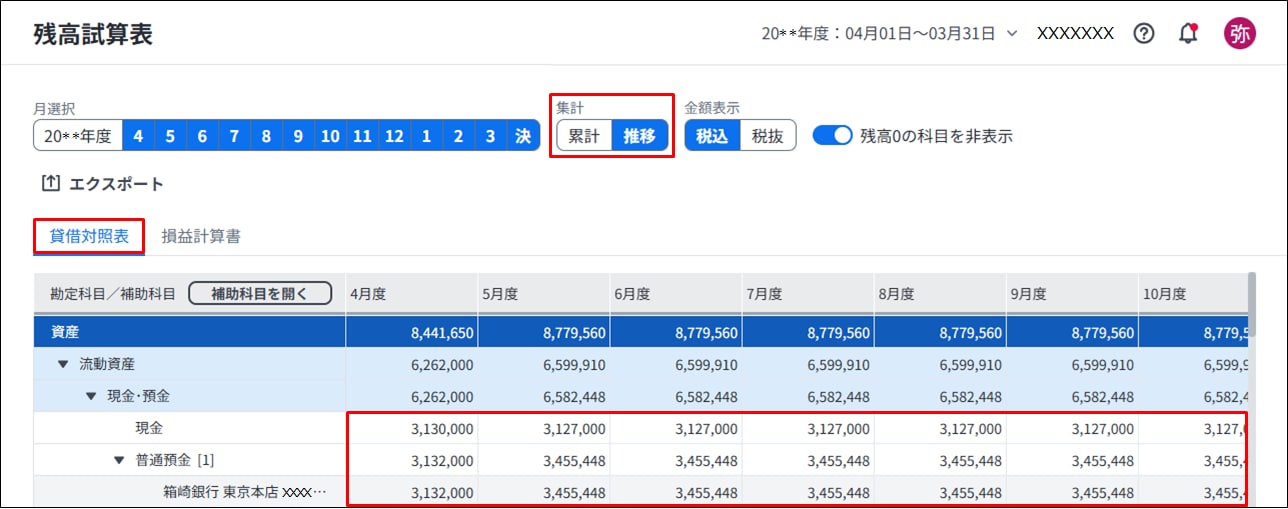Select month 8 in month selector
The width and height of the screenshot is (1288, 509).
pos(266,136)
